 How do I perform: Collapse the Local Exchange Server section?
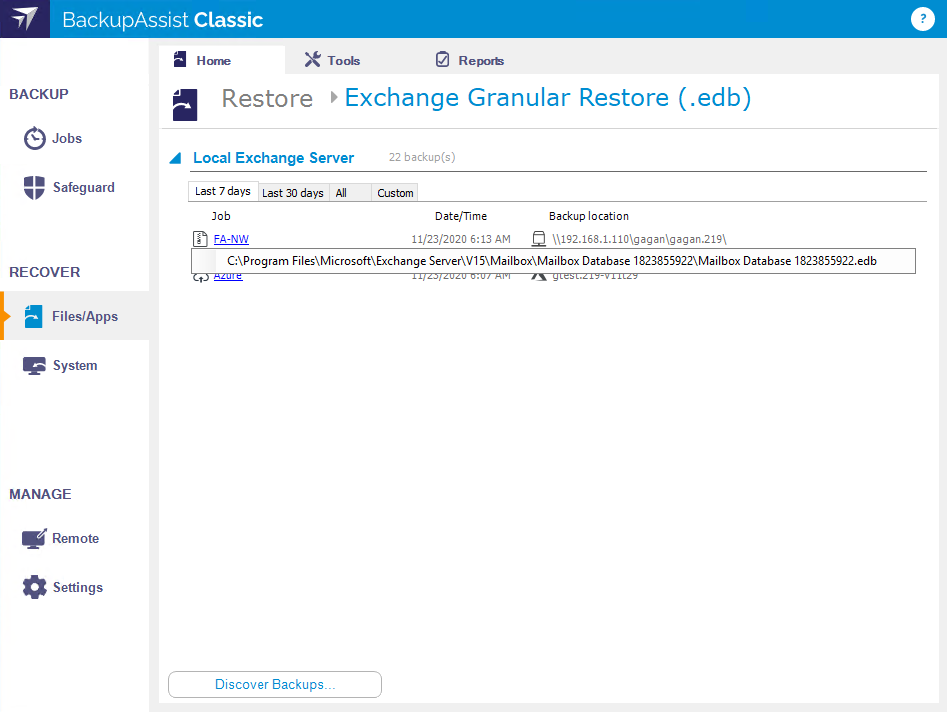(x=175, y=158)
